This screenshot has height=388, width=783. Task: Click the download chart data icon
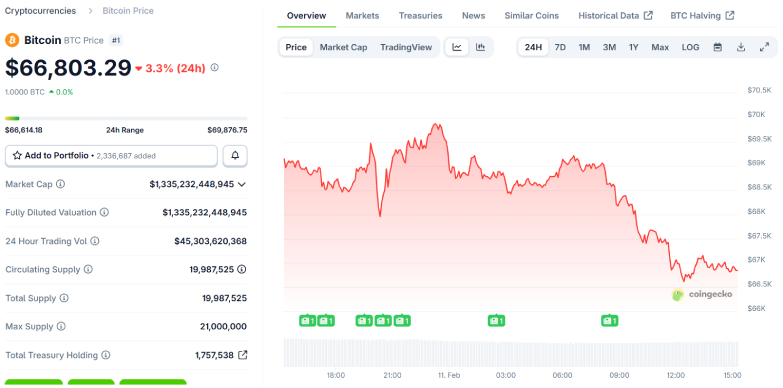(x=741, y=47)
